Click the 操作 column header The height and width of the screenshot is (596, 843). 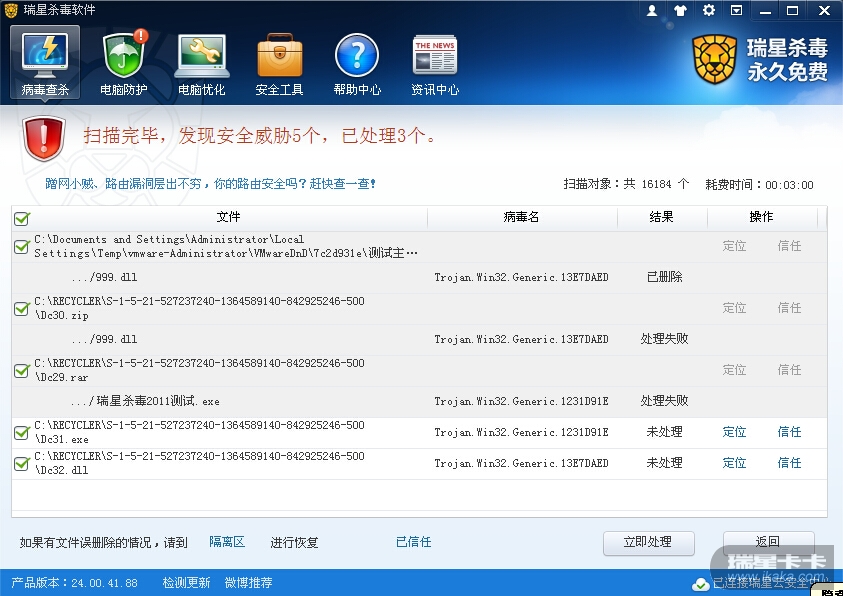point(761,217)
